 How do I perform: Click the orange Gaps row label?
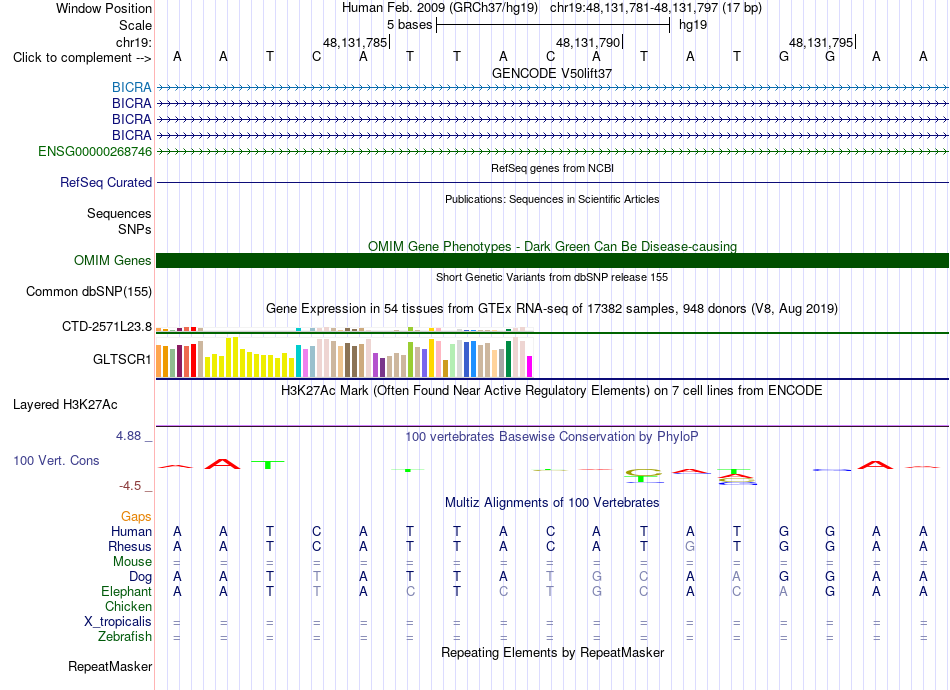pos(136,516)
